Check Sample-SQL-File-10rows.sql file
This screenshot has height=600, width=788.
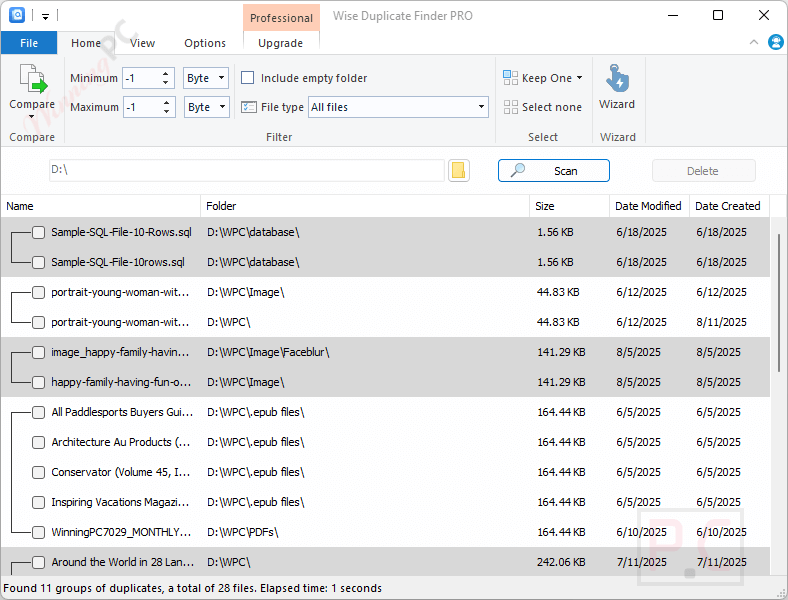point(38,262)
